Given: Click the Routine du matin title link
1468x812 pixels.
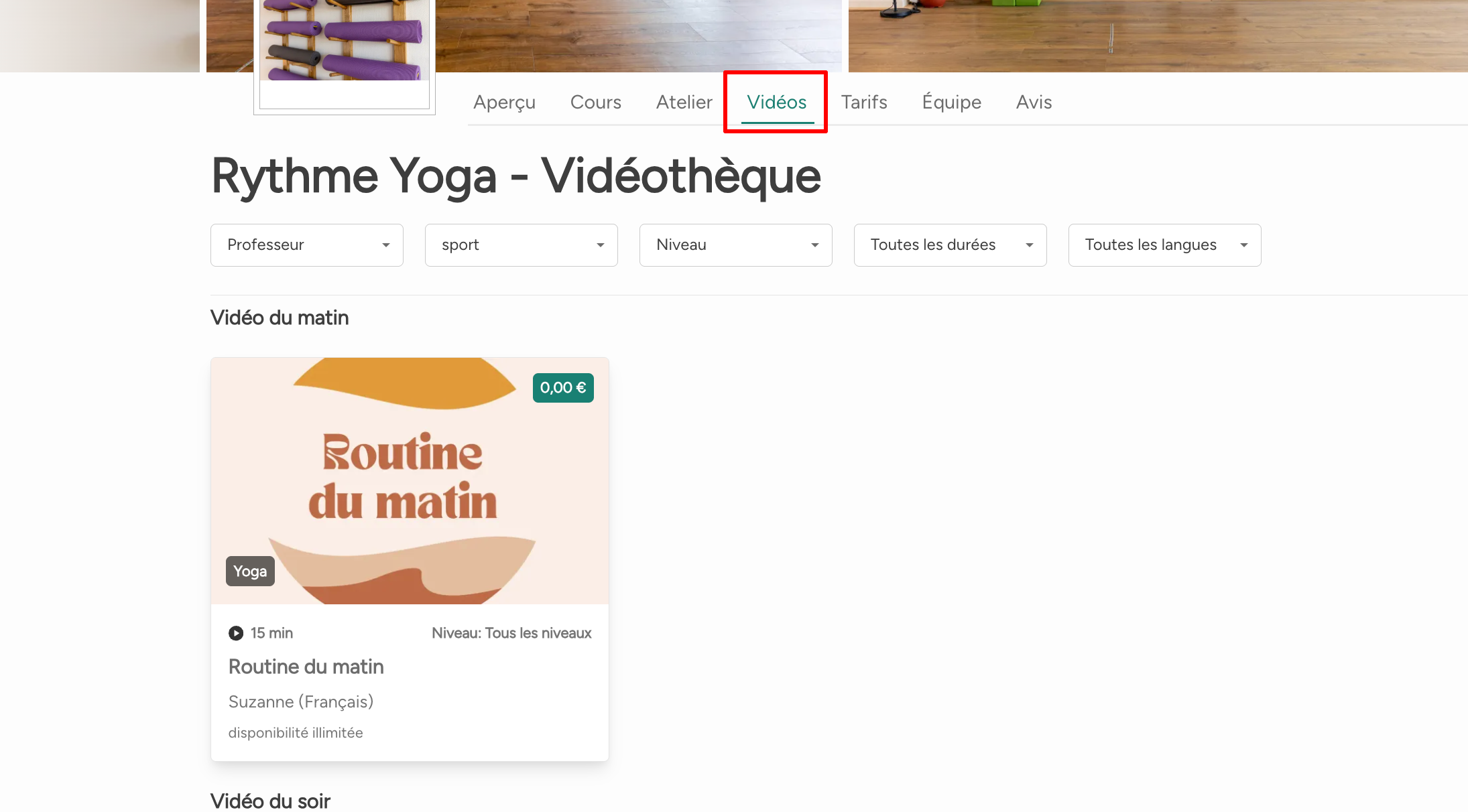Looking at the screenshot, I should (x=306, y=667).
